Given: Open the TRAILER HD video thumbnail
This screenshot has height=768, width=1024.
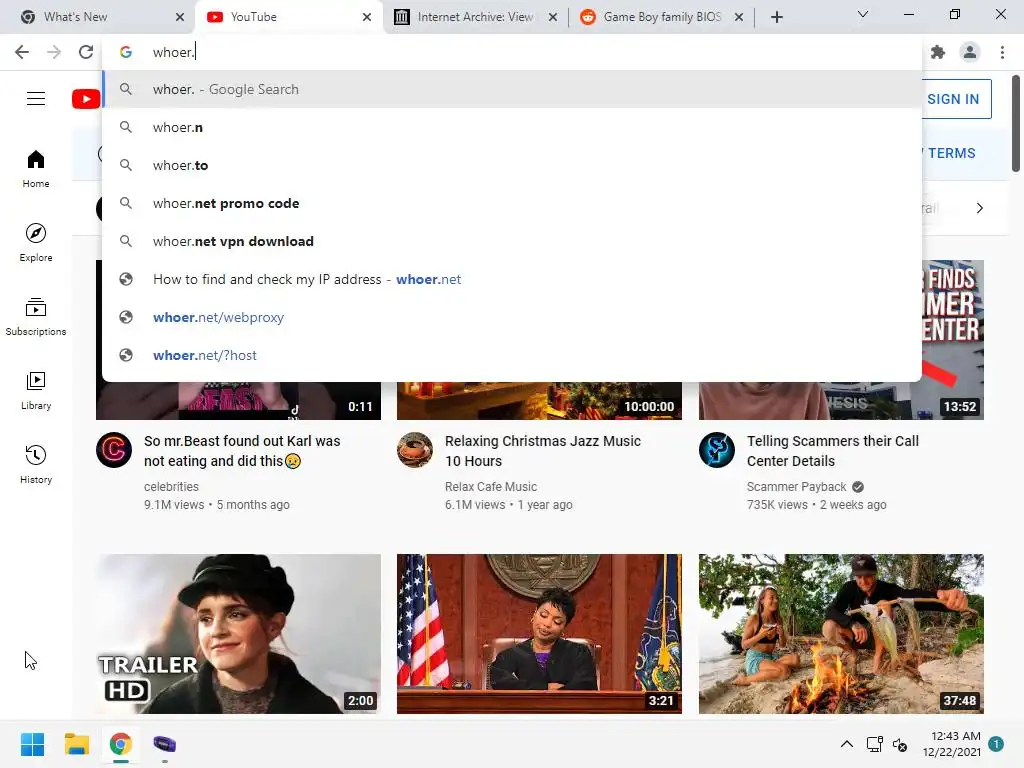Looking at the screenshot, I should click(238, 633).
